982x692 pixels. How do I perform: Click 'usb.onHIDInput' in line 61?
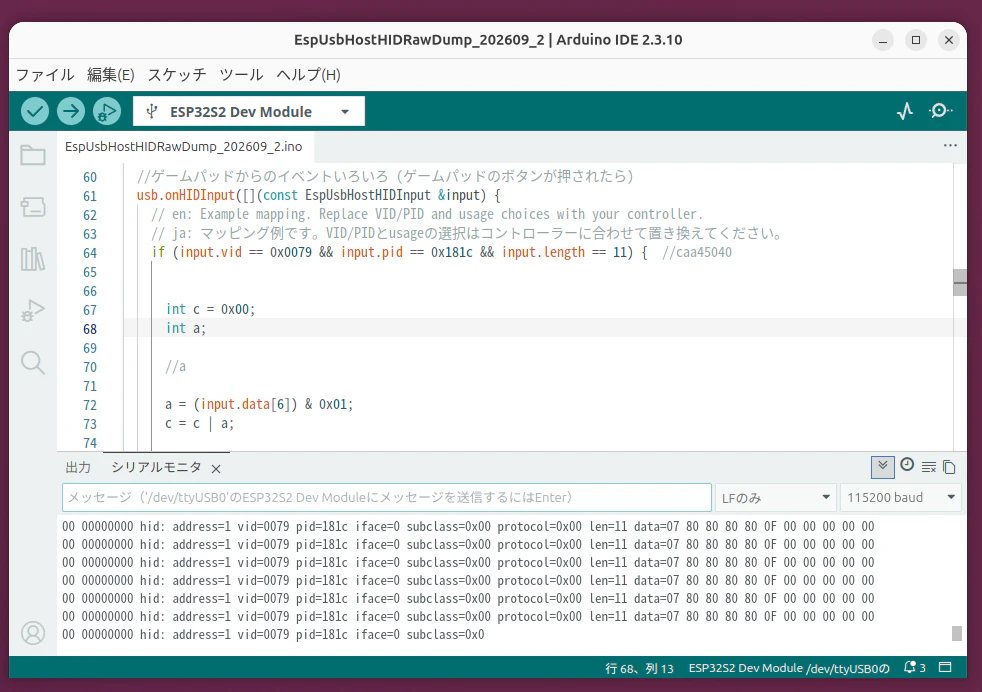(186, 195)
